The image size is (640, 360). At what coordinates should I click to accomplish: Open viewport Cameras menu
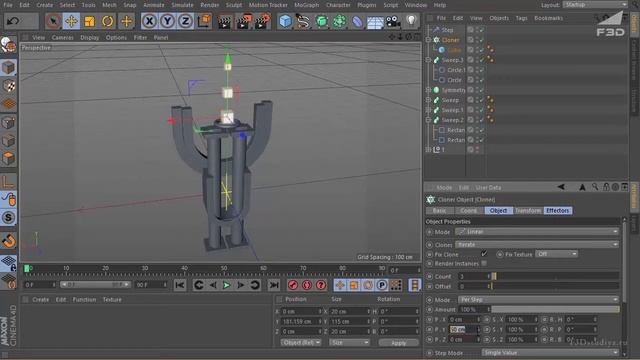coord(62,38)
